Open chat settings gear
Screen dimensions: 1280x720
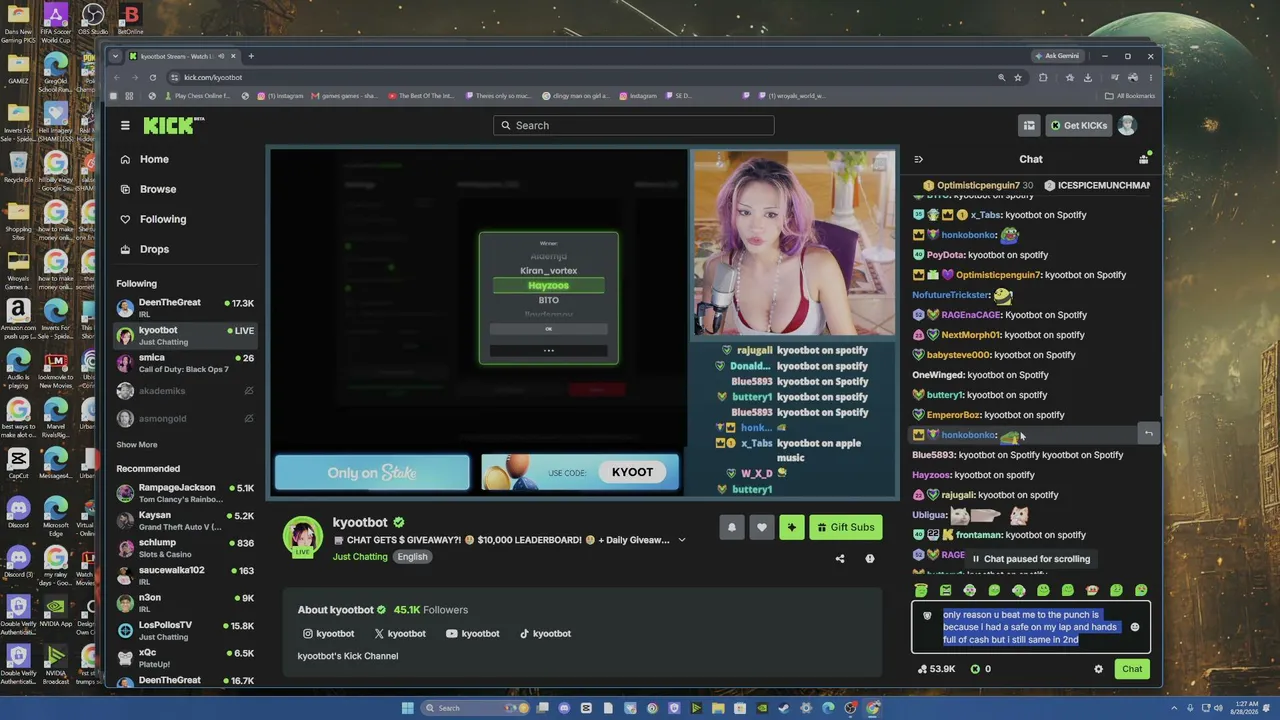tap(1099, 669)
